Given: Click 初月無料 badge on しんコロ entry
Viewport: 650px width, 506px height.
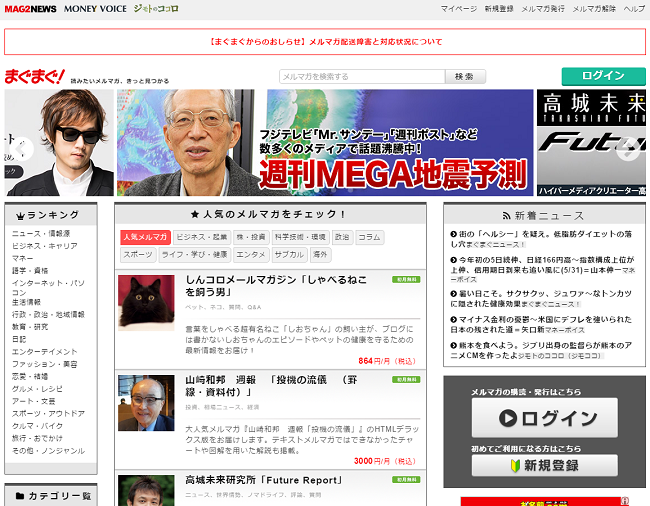Looking at the screenshot, I should 406,280.
